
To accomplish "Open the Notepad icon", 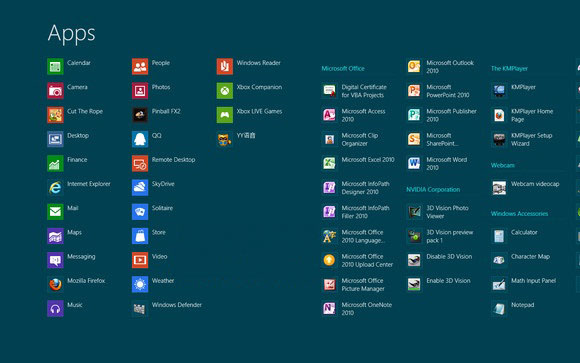I will click(499, 309).
